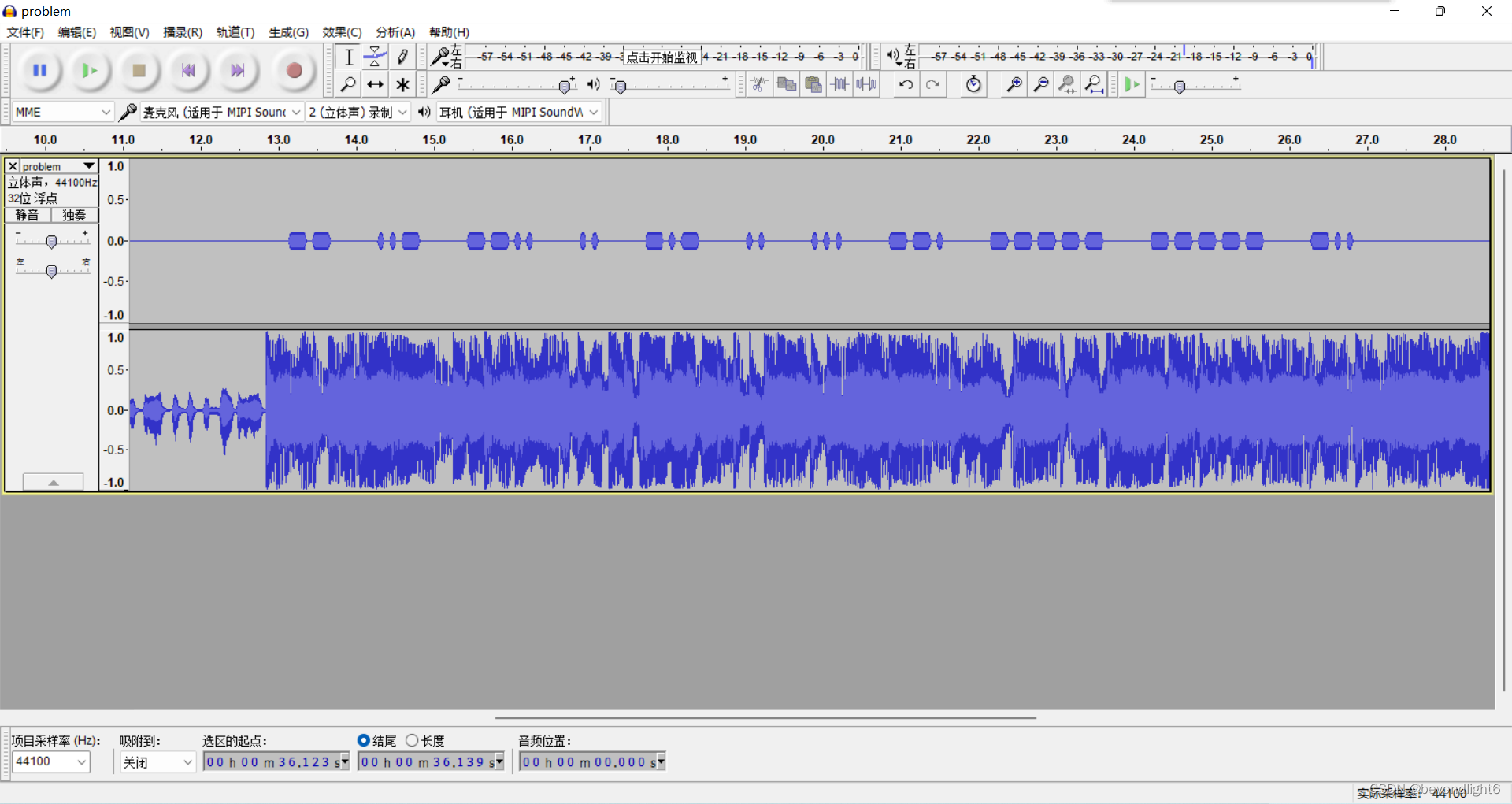
Task: Open the 文件(F) menu
Action: coord(25,32)
